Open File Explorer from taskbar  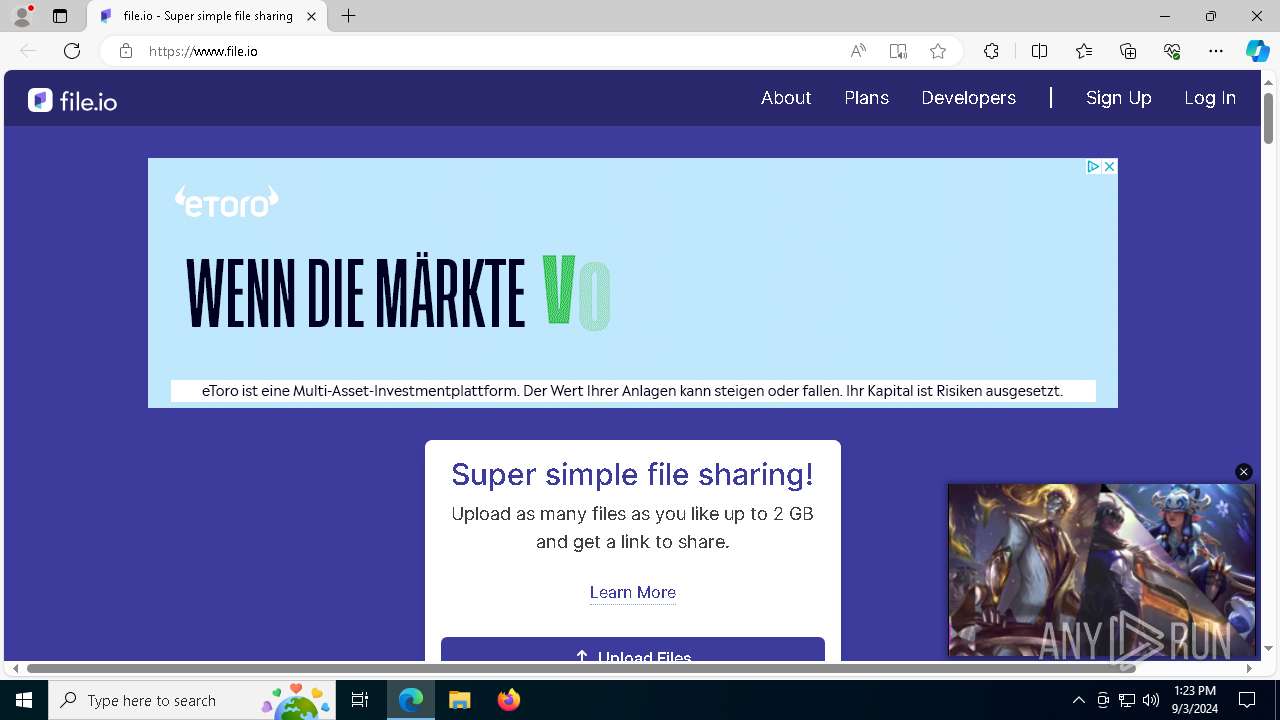click(x=459, y=700)
